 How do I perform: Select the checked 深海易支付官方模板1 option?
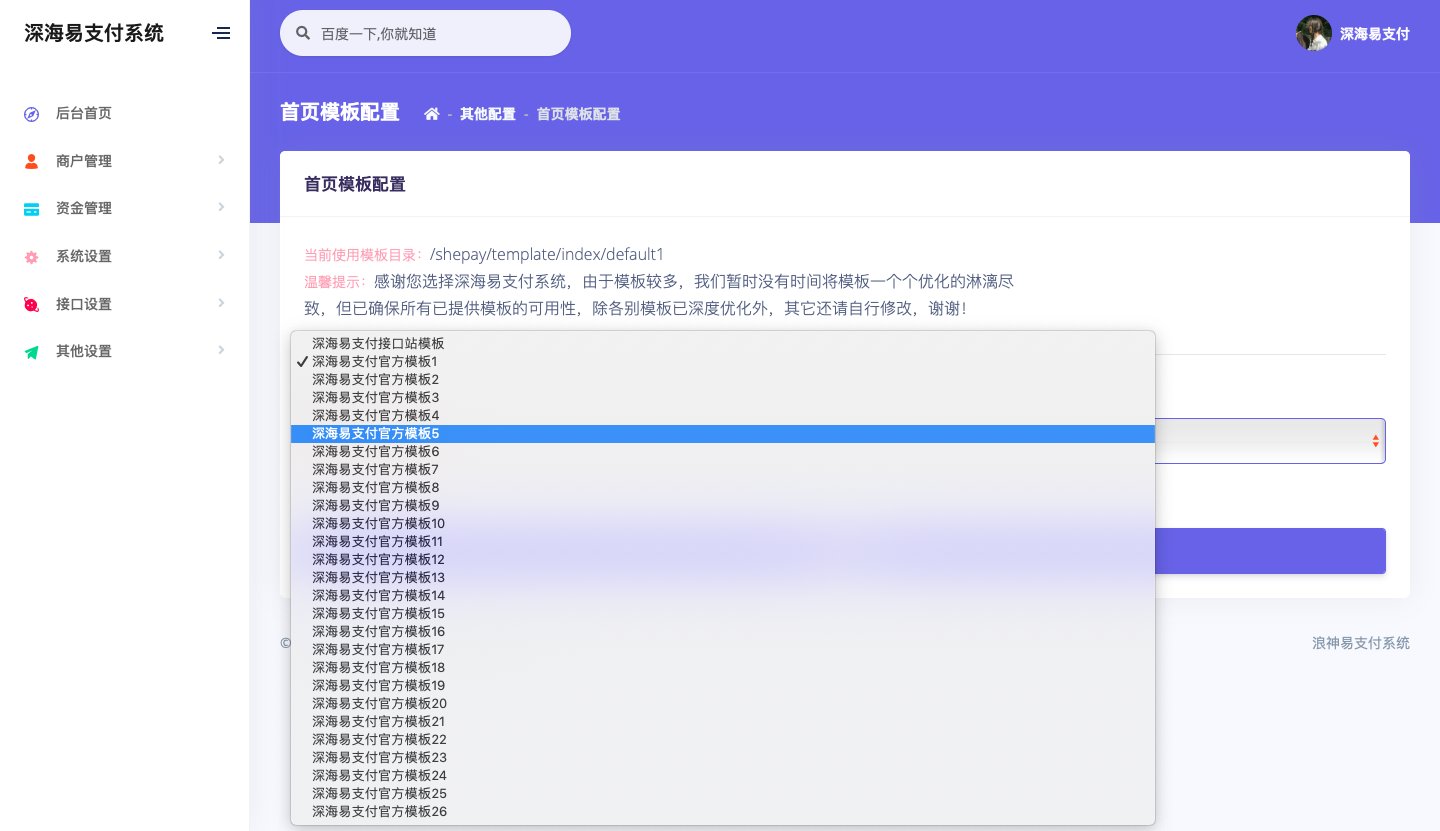coord(374,361)
